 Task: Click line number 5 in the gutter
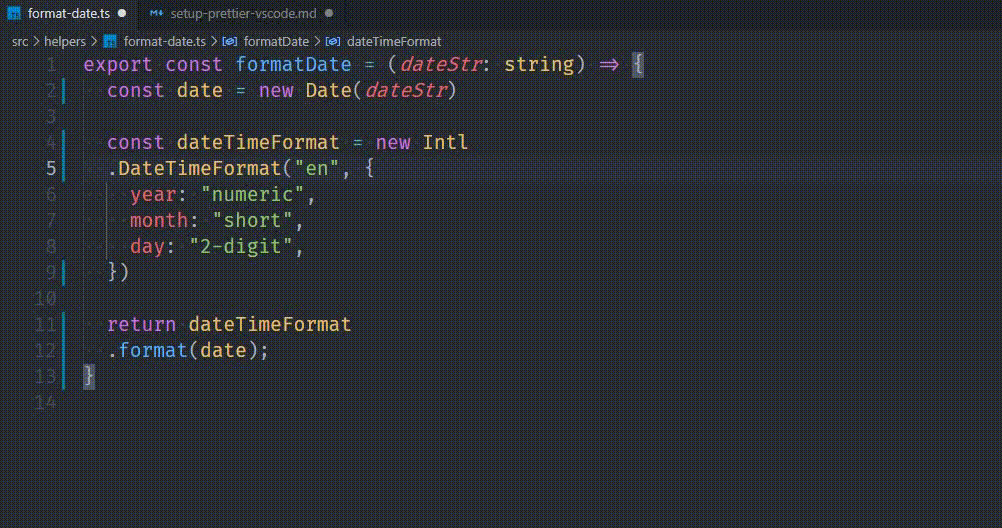[x=51, y=168]
